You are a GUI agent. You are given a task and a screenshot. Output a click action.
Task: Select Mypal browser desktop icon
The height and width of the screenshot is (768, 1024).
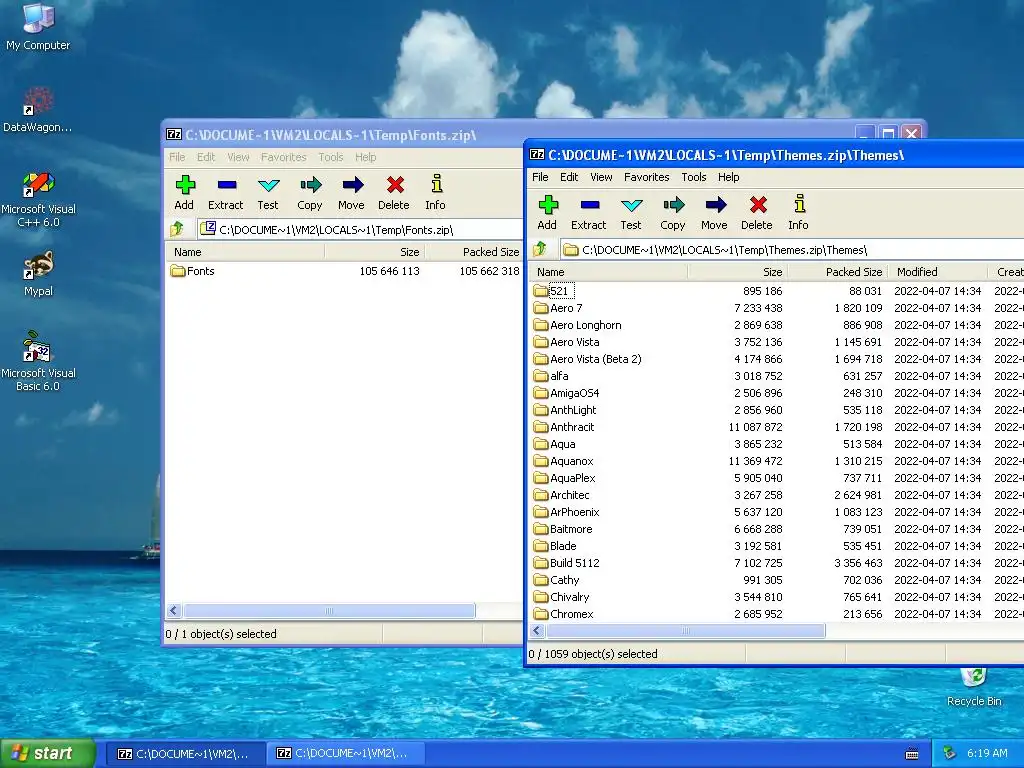point(38,274)
